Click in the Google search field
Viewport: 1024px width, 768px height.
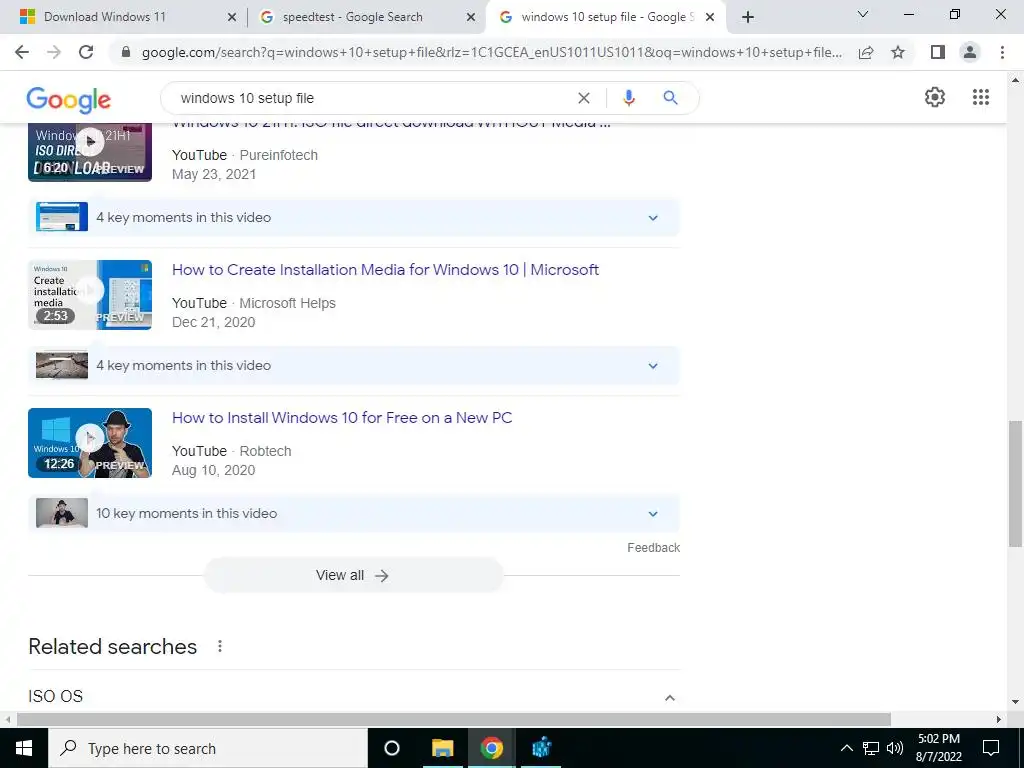372,98
